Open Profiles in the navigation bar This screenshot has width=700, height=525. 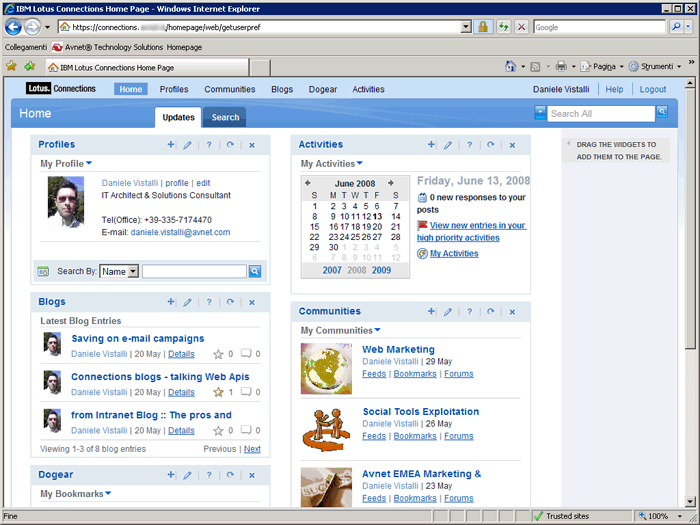tap(174, 89)
